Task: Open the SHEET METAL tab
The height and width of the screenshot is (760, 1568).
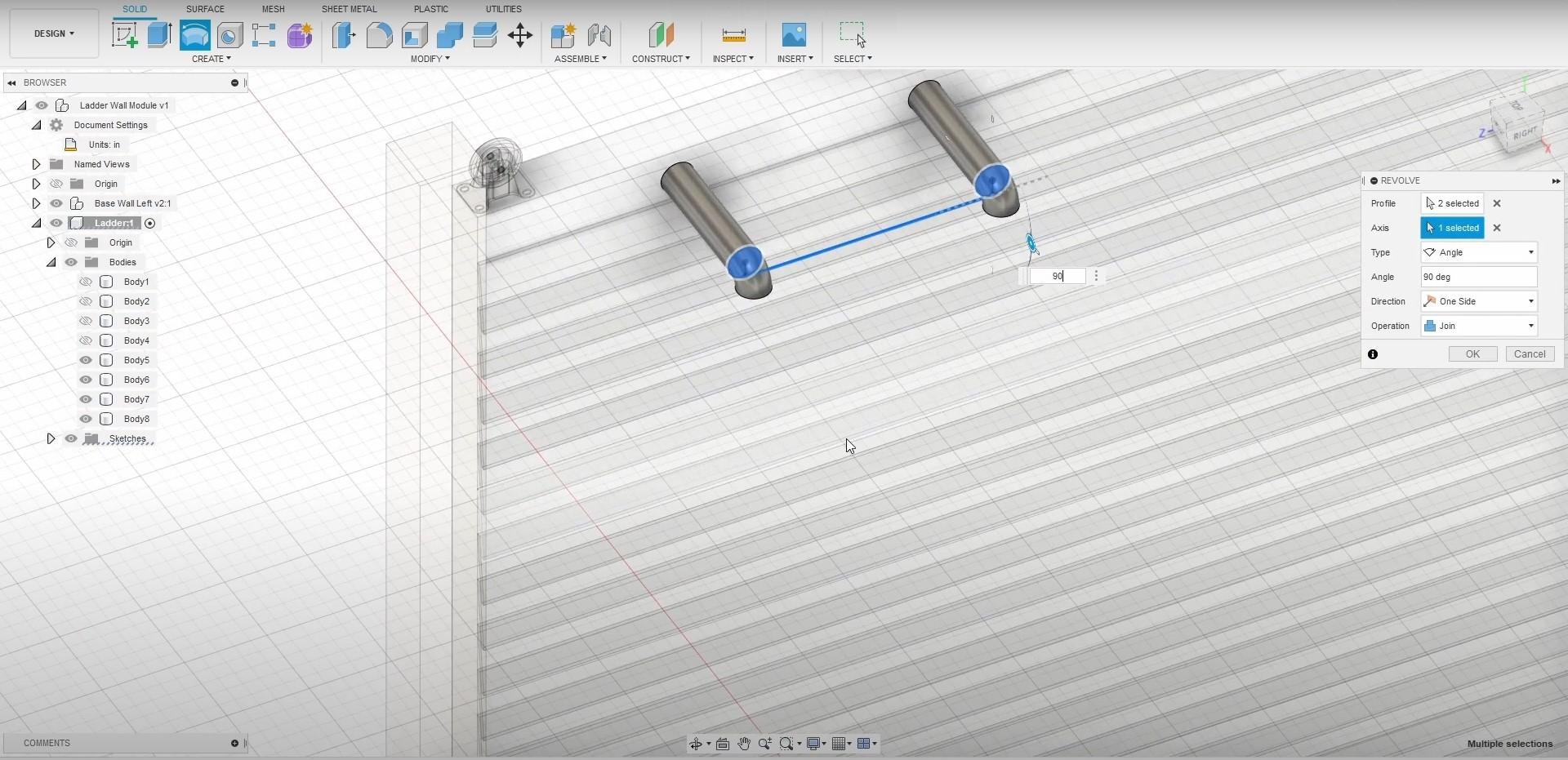Action: 349,9
